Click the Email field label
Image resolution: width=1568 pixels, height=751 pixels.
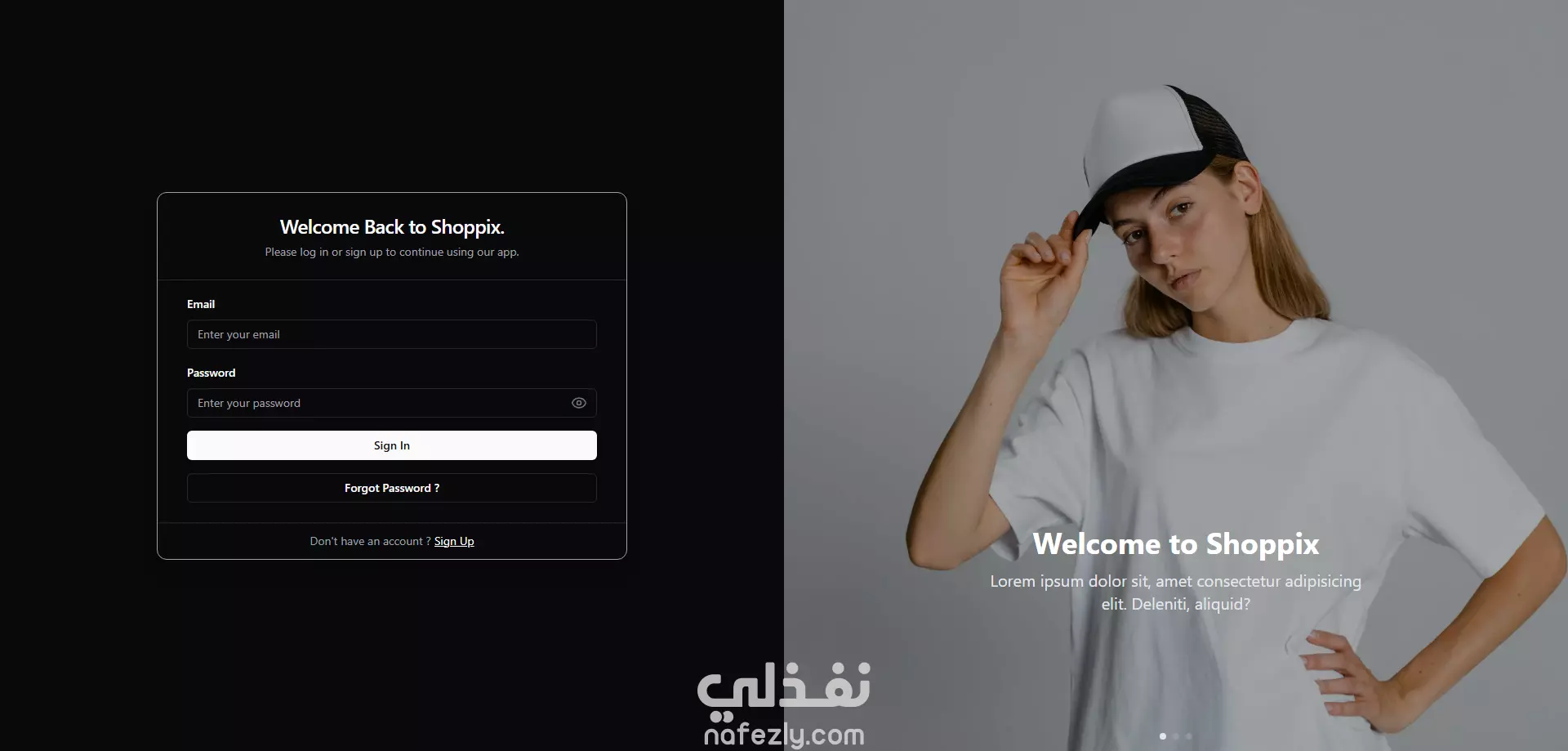pos(201,304)
